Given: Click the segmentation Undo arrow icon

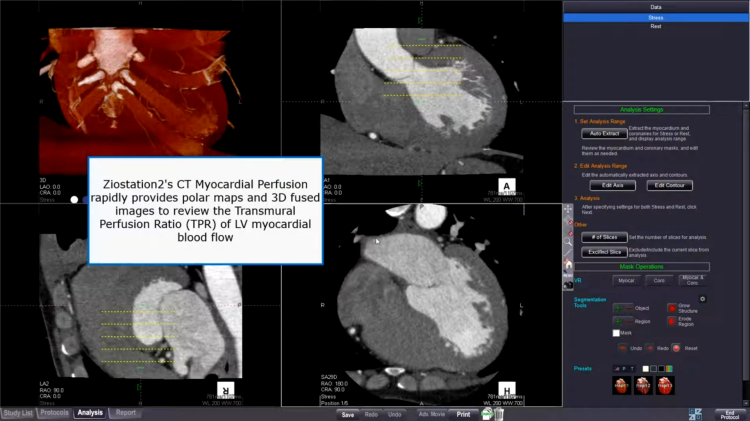Looking at the screenshot, I should tap(623, 348).
